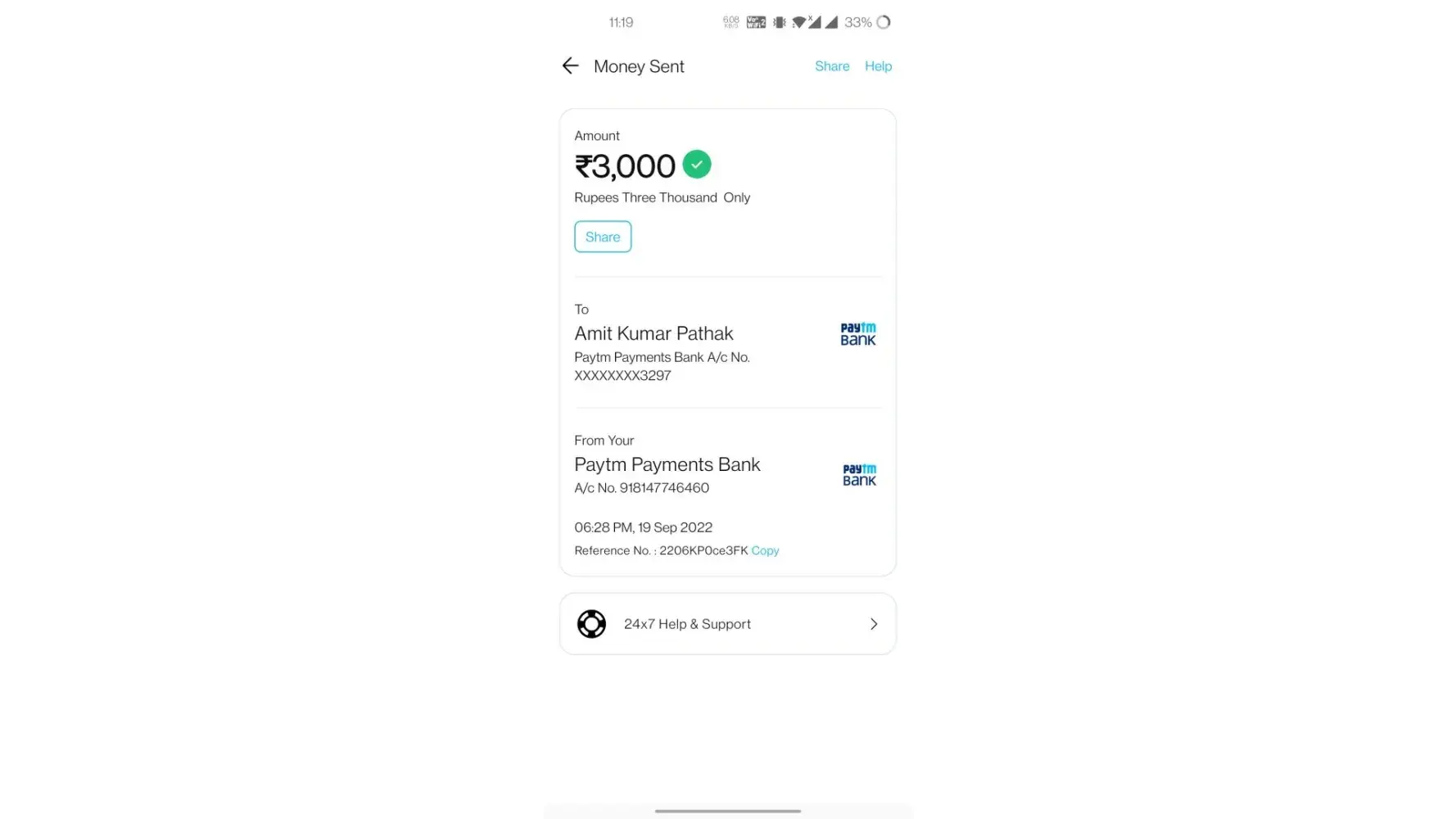
Task: Tap the Money Sent page title
Action: coord(639,66)
